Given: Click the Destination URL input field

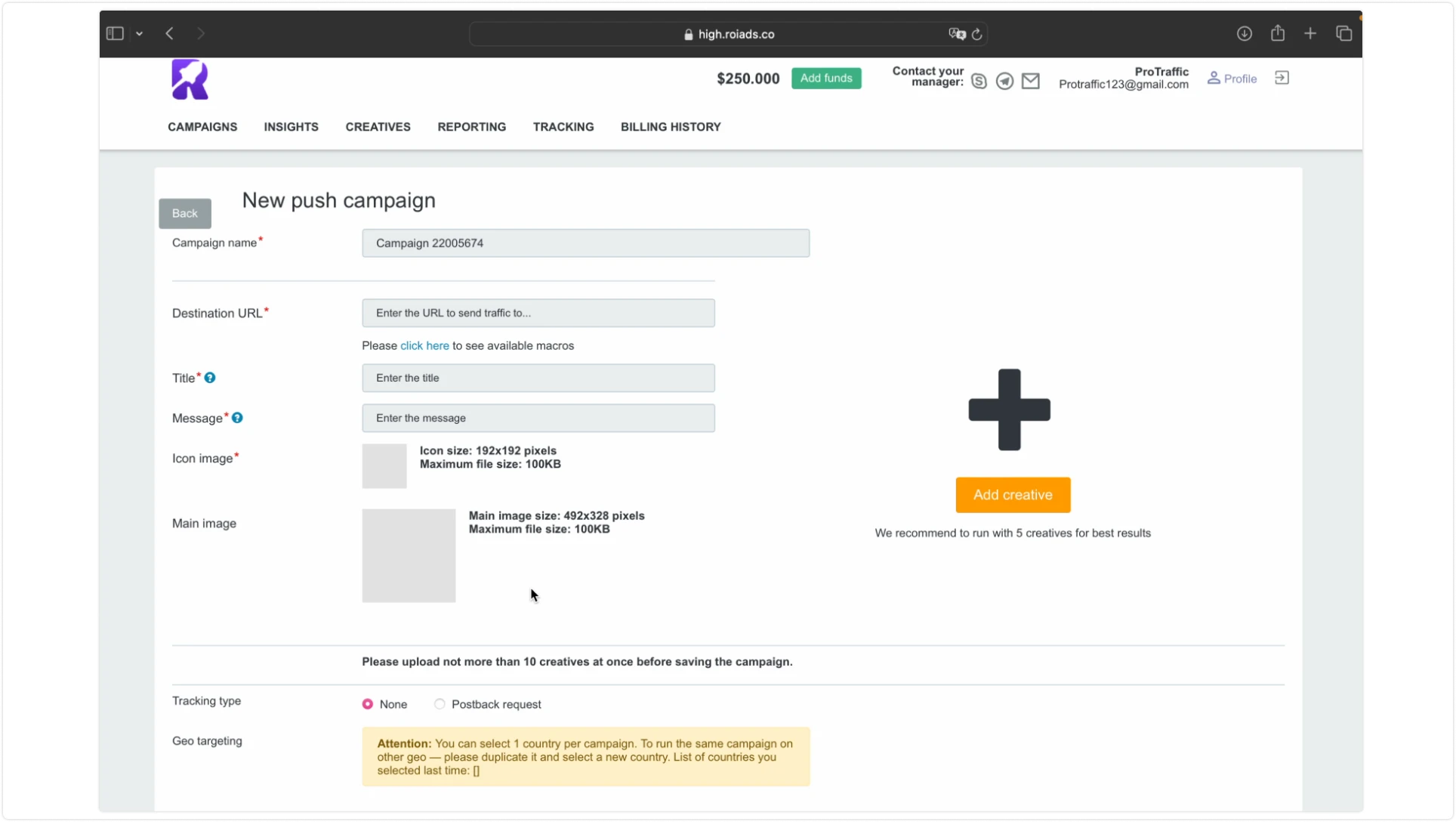Looking at the screenshot, I should pyautogui.click(x=538, y=313).
